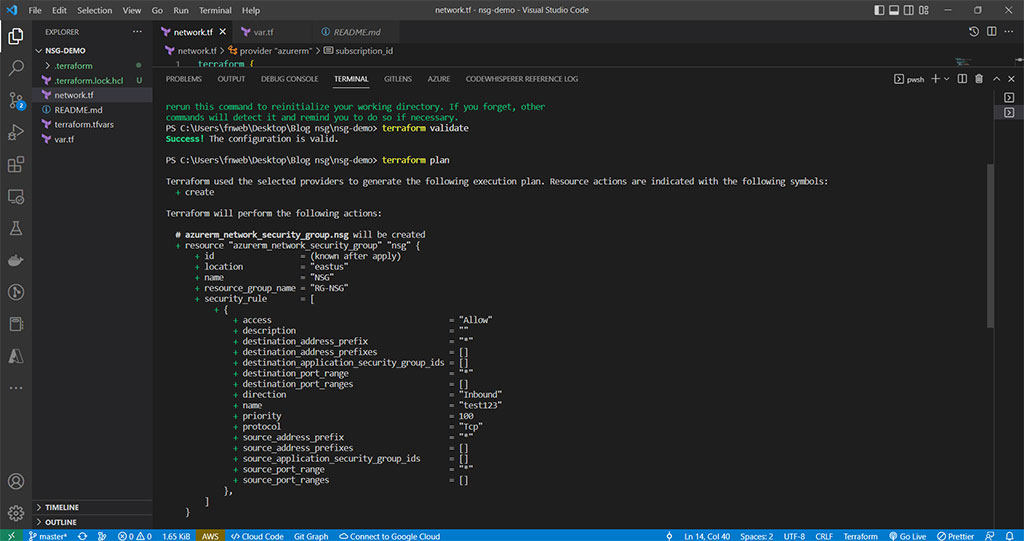Click master branch in status bar

(48, 536)
